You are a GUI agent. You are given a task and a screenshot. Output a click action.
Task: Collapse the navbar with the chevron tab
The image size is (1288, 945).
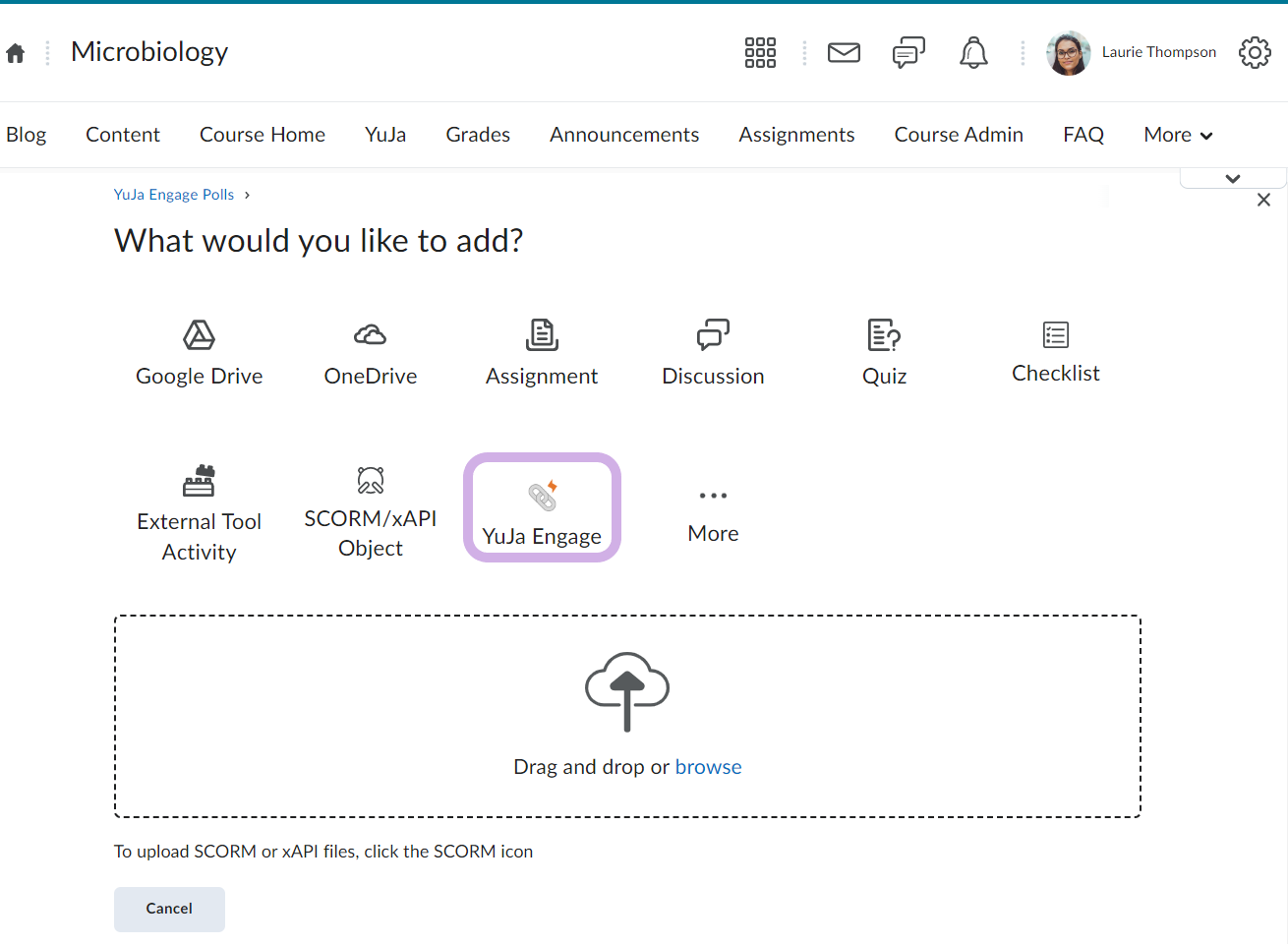1233,178
